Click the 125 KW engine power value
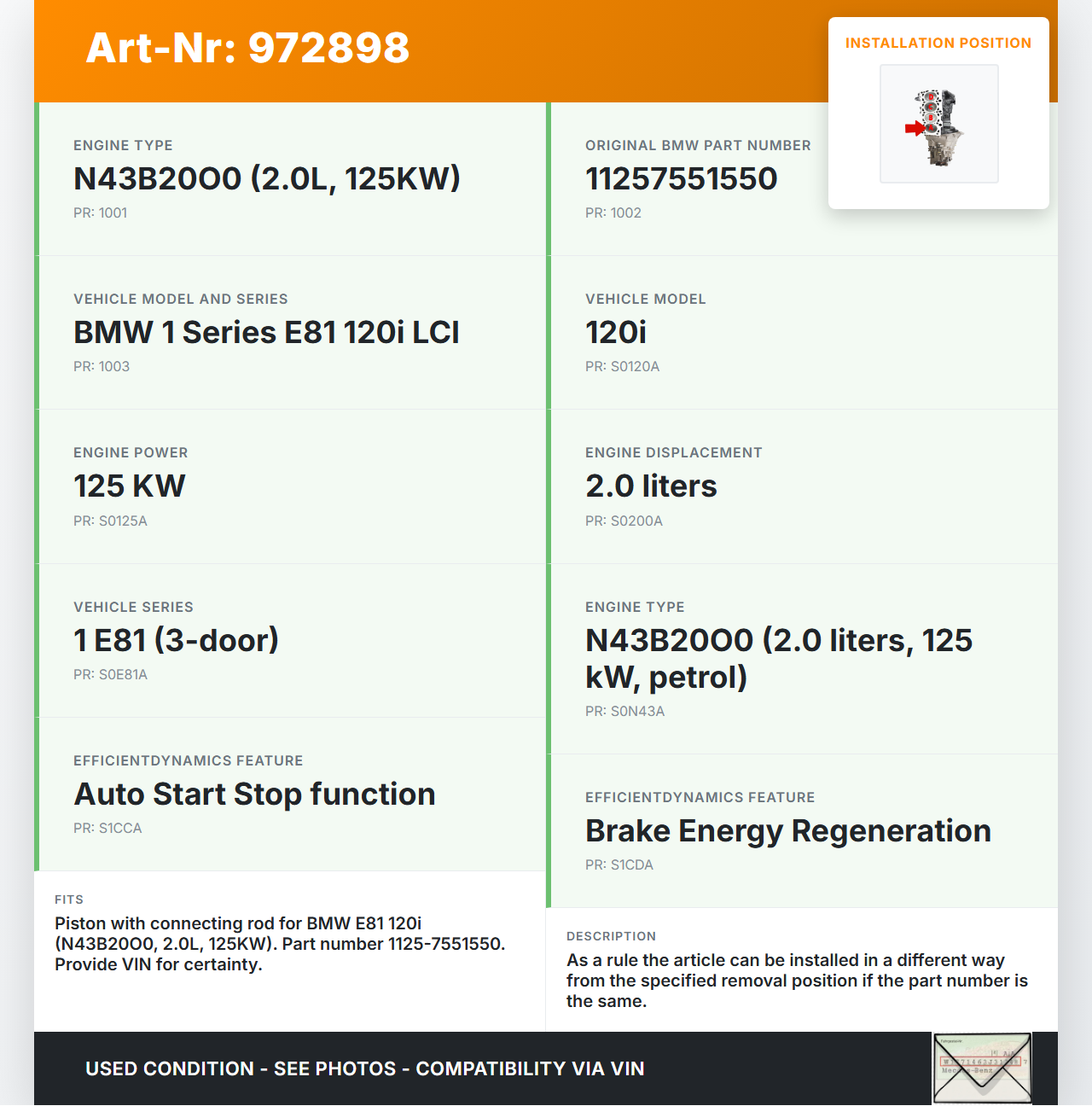This screenshot has width=1092, height=1106. 129,486
